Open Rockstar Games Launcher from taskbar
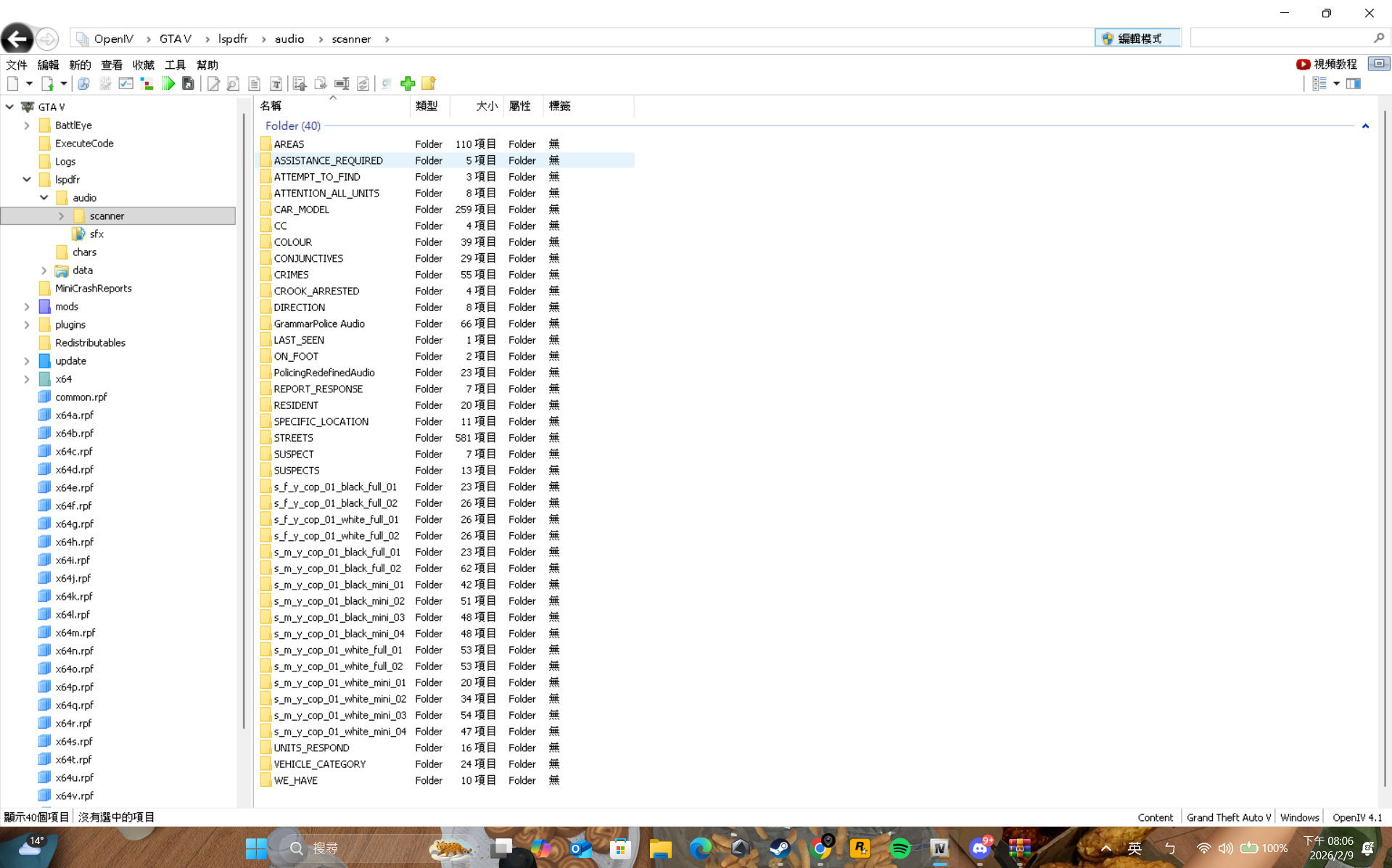 point(860,848)
